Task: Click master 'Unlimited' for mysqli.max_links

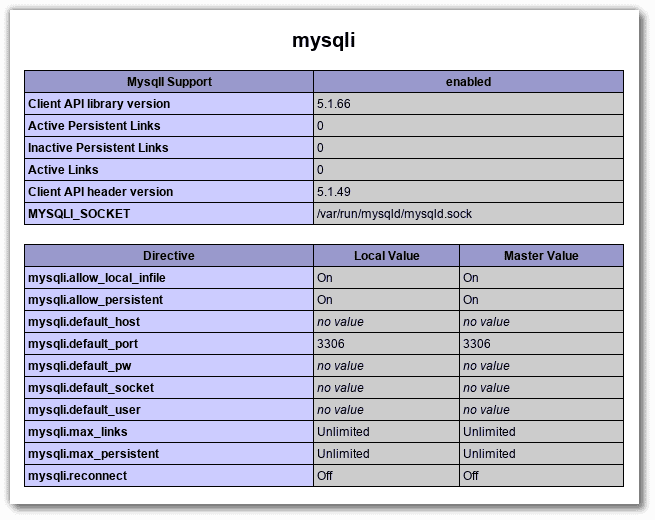Action: coord(489,432)
